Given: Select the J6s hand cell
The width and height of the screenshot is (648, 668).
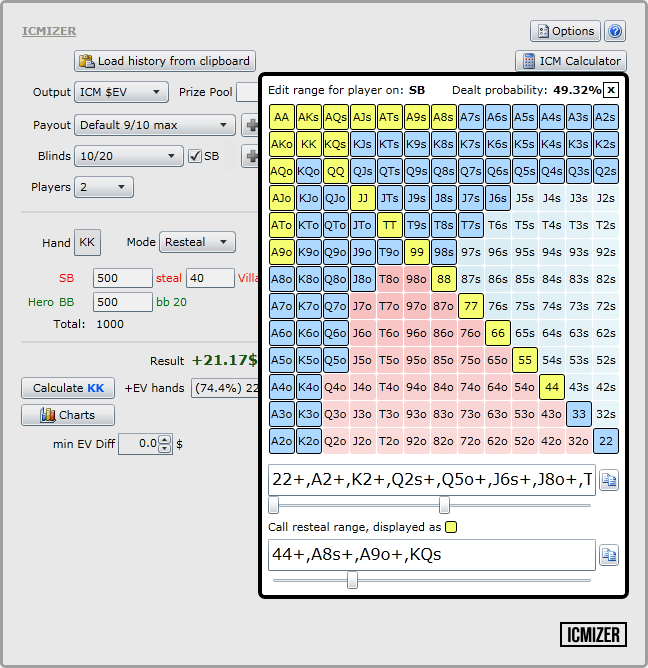Looking at the screenshot, I should [498, 198].
